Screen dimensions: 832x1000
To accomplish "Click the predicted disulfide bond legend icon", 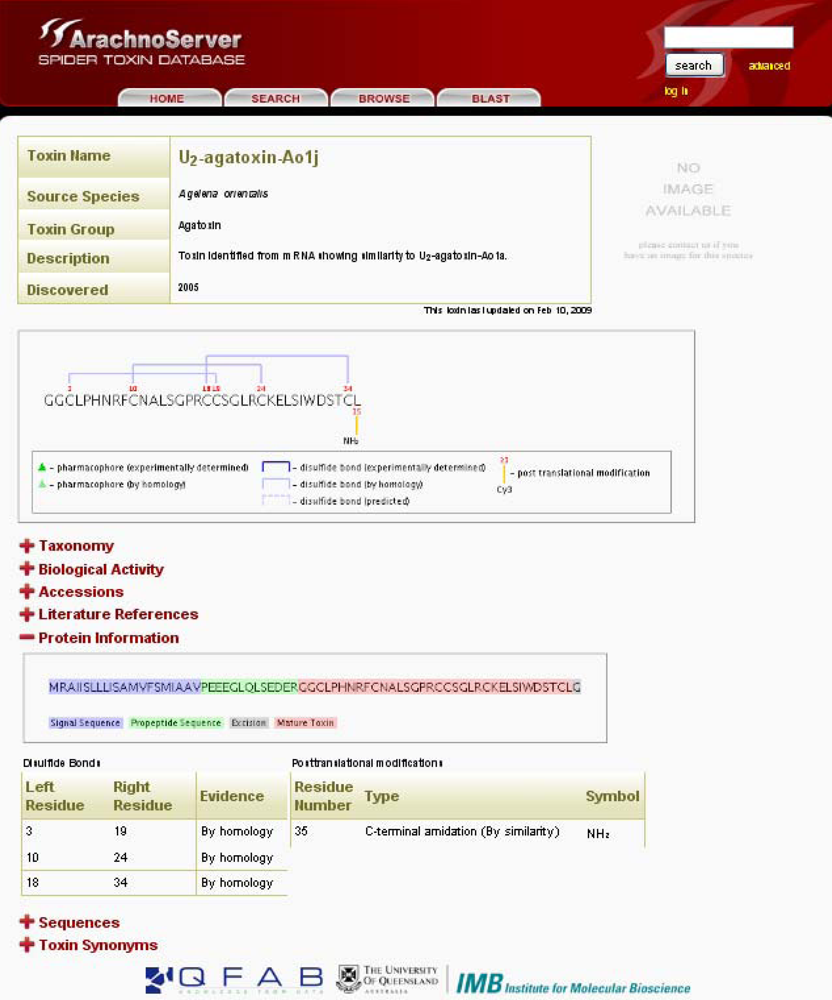I will pos(276,501).
